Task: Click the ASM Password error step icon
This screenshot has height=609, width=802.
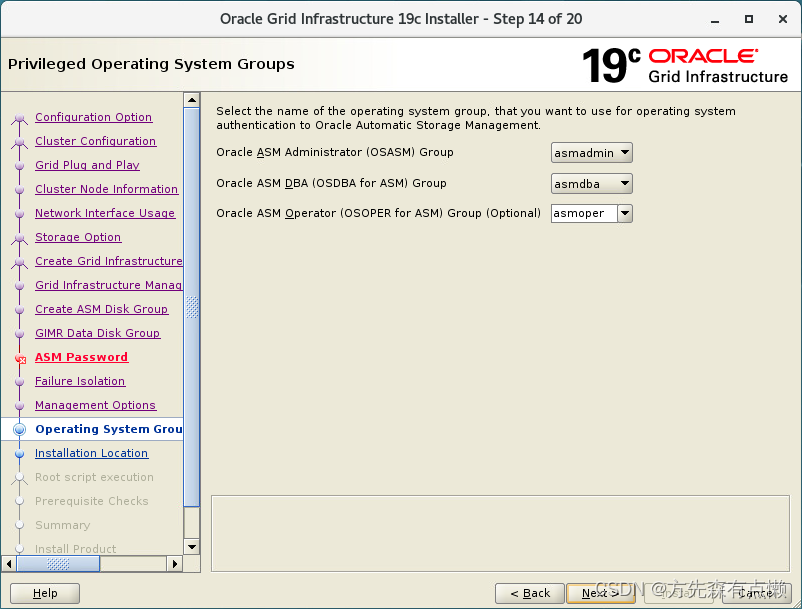Action: point(20,359)
